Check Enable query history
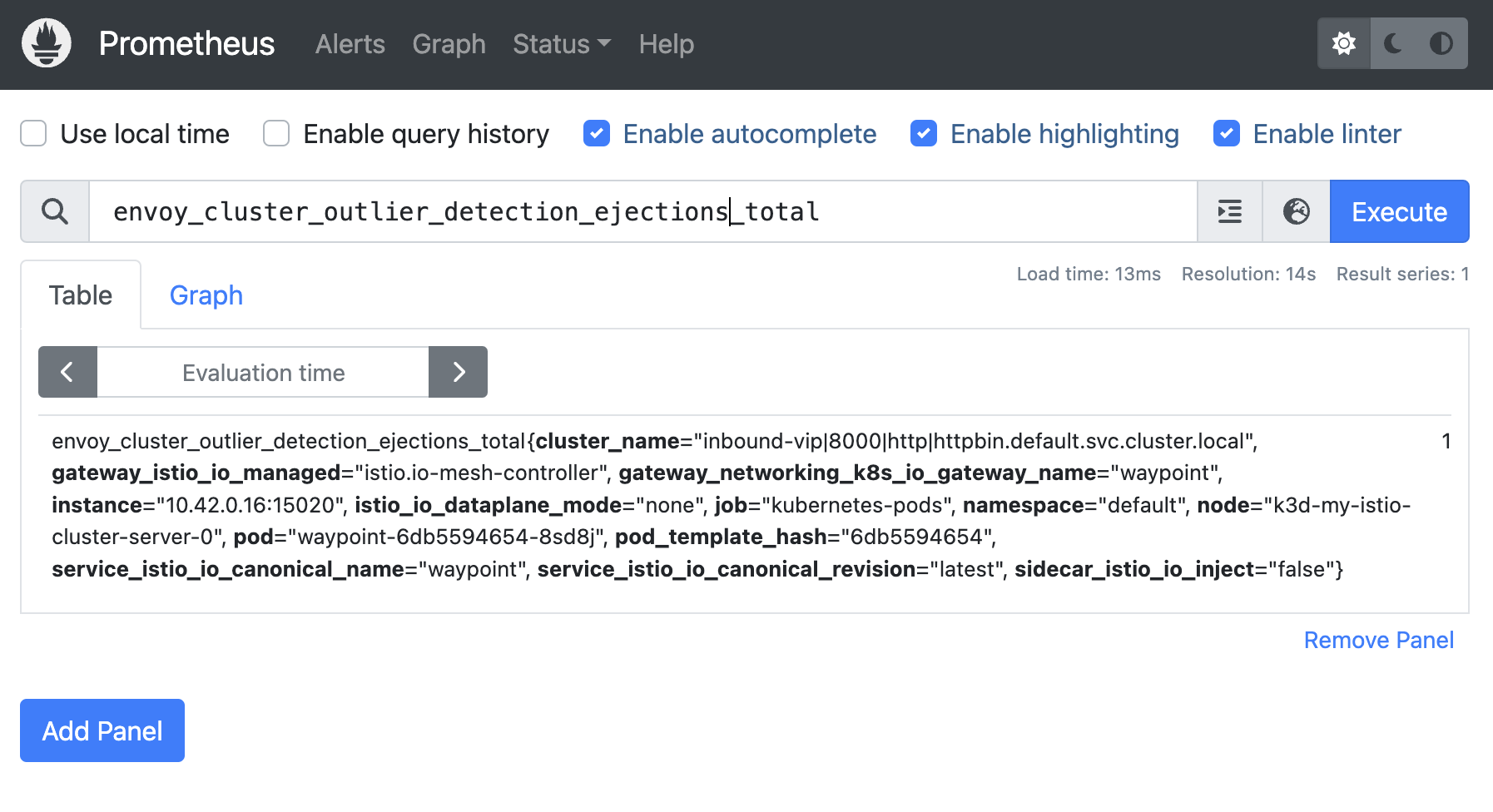The height and width of the screenshot is (812, 1493). click(276, 133)
